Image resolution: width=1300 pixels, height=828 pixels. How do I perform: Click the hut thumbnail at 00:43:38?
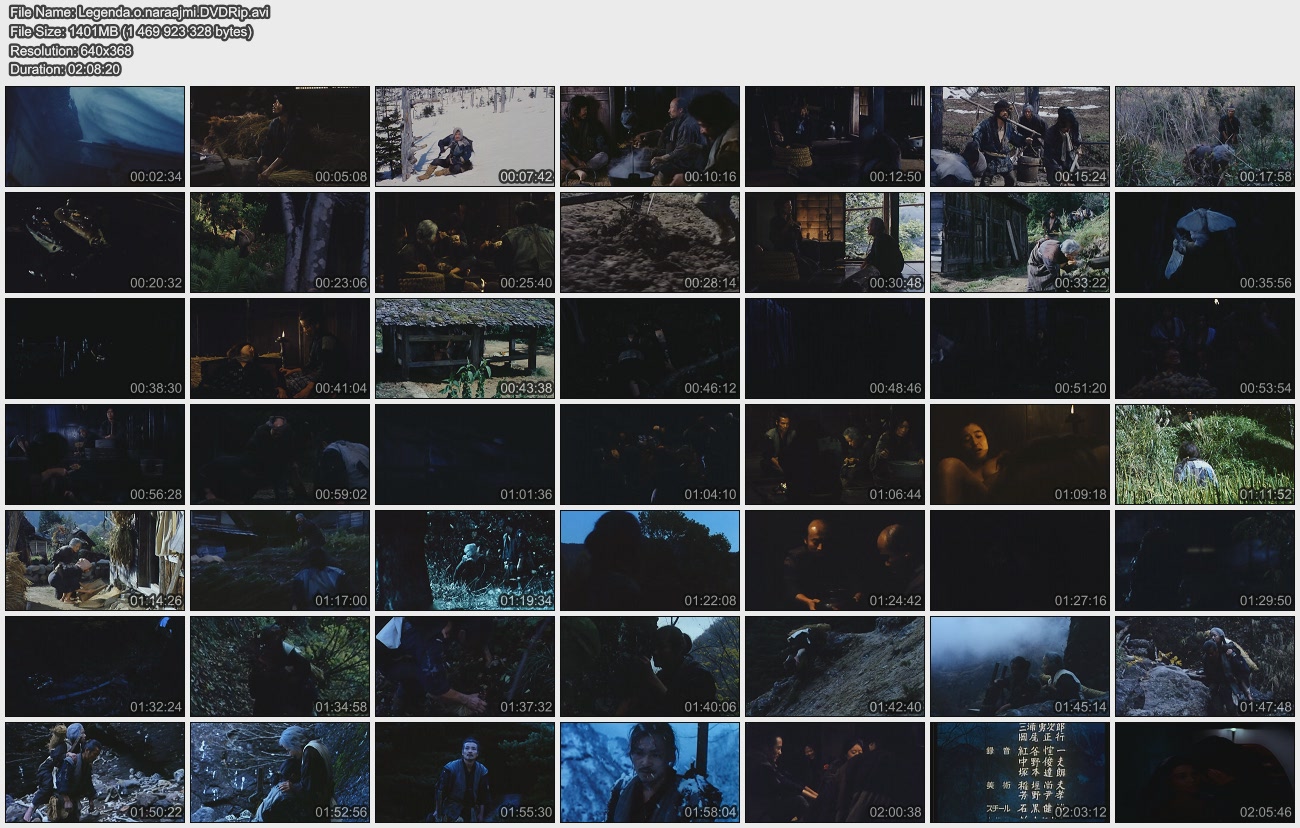coord(465,348)
